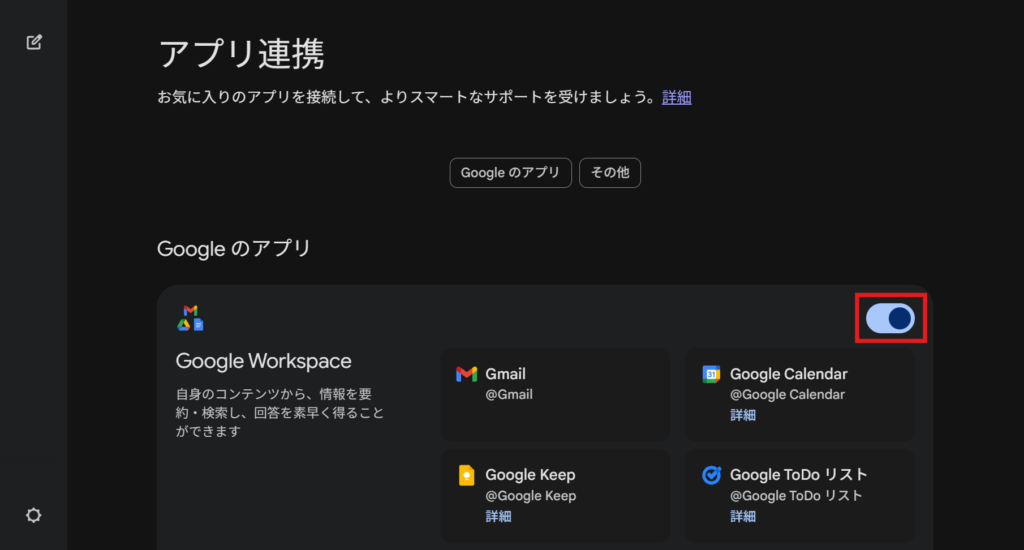Click the Gmail envelope icon
This screenshot has width=1024, height=550.
(466, 374)
